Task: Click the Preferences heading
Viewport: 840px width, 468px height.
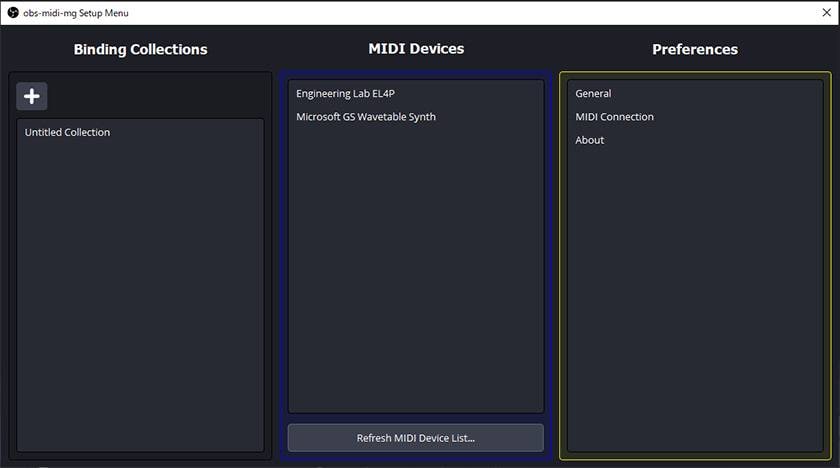Action: click(695, 49)
